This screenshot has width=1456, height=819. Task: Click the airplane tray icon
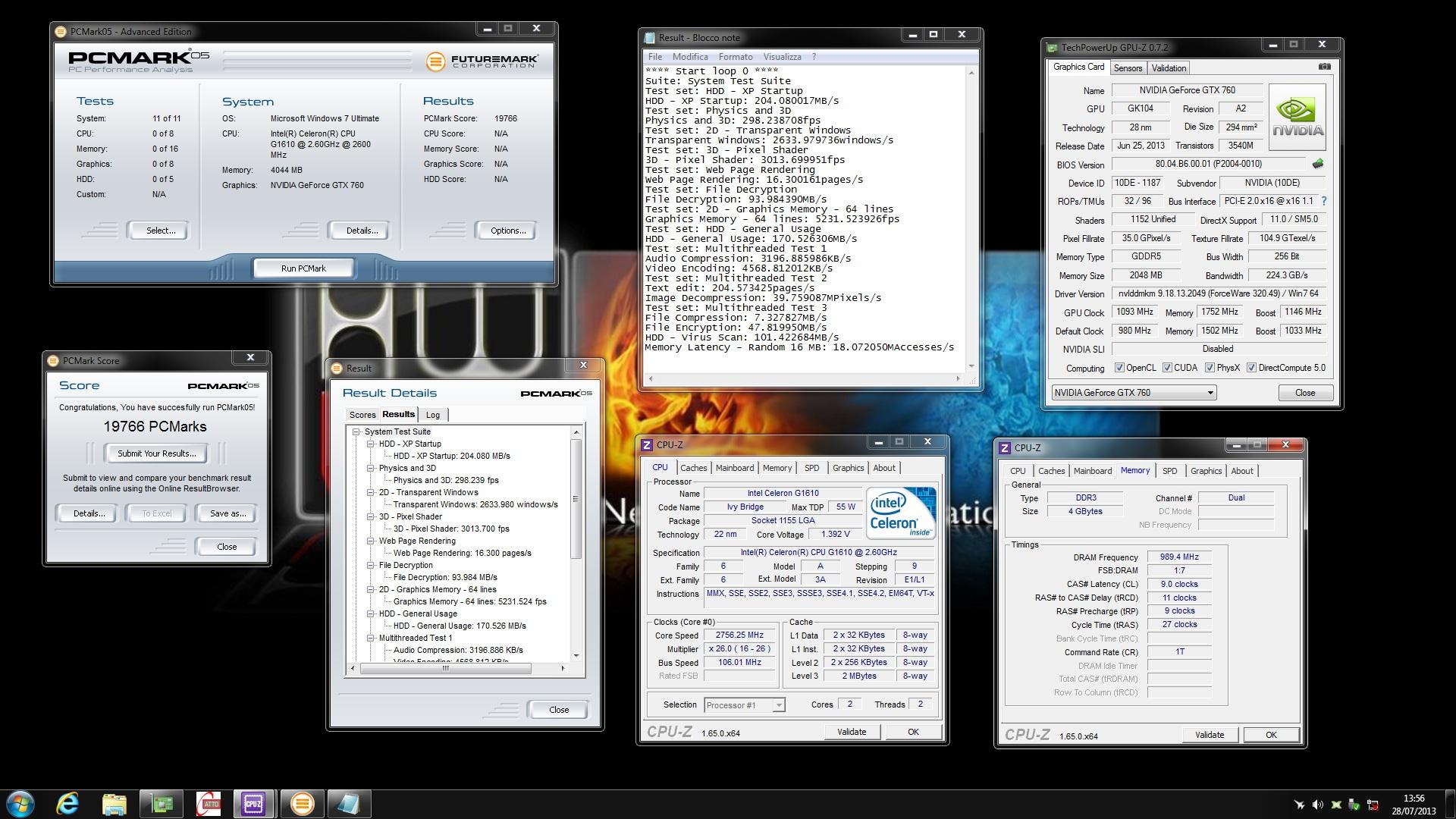click(x=1299, y=805)
